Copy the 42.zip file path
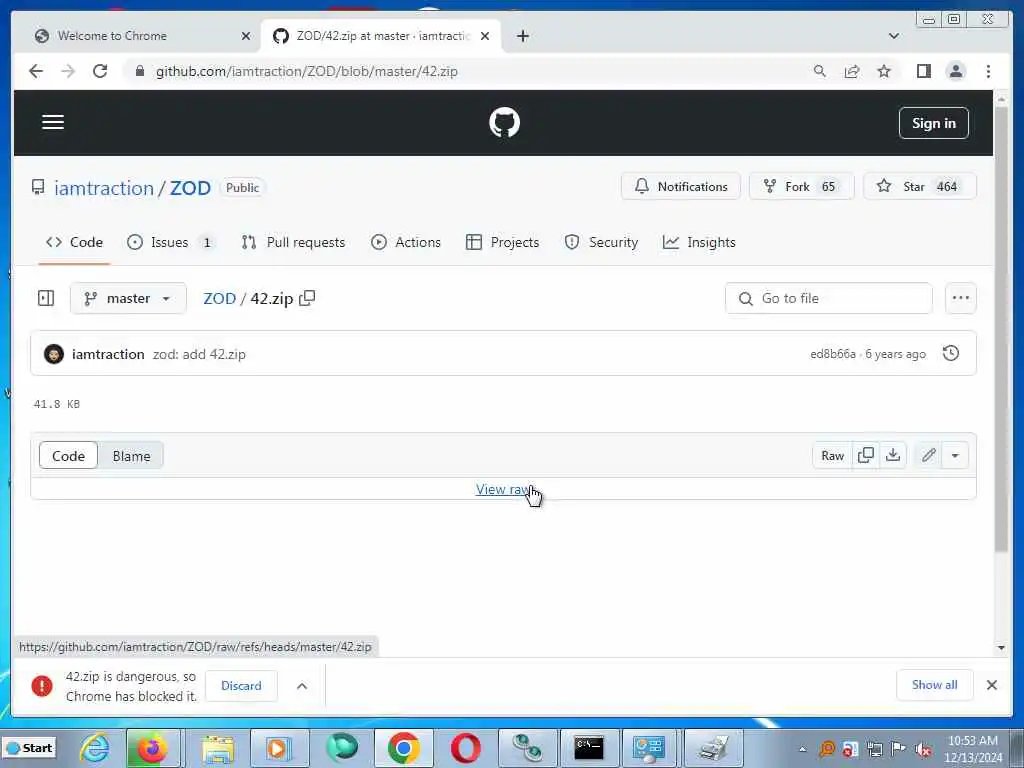Viewport: 1024px width, 768px height. coord(307,298)
